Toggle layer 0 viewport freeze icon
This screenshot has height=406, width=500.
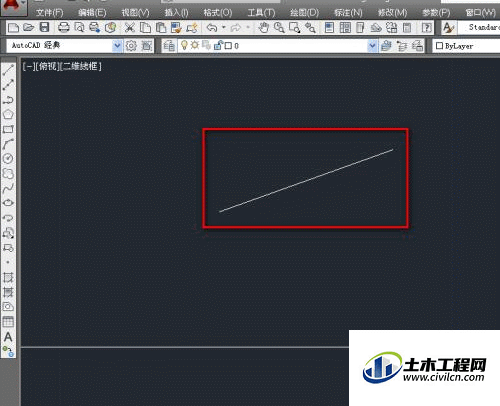(x=205, y=45)
